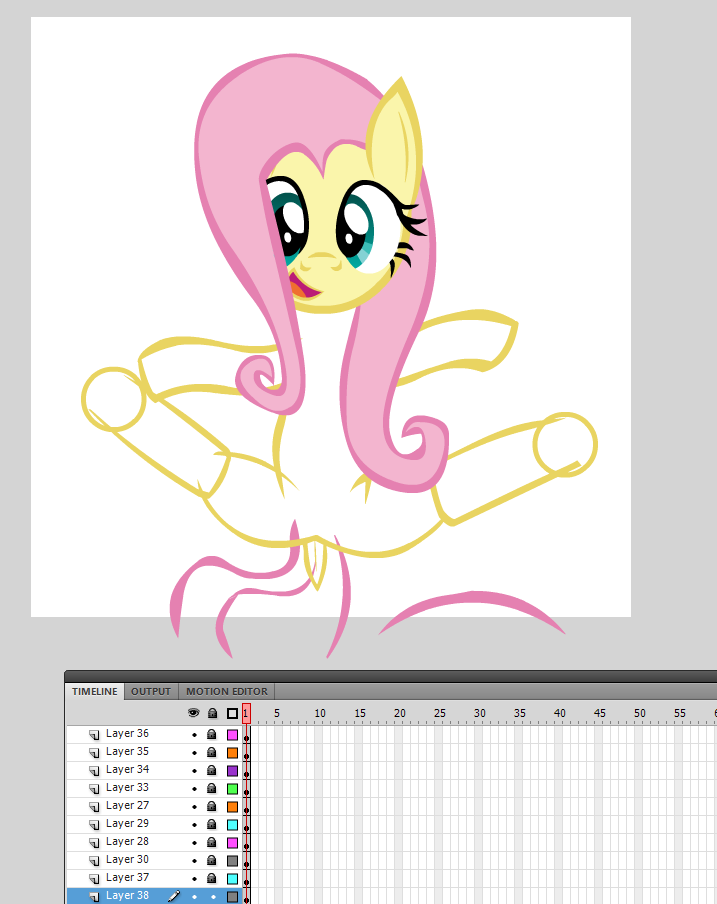
Task: Select the 'Layer 28' name
Action: pos(127,841)
